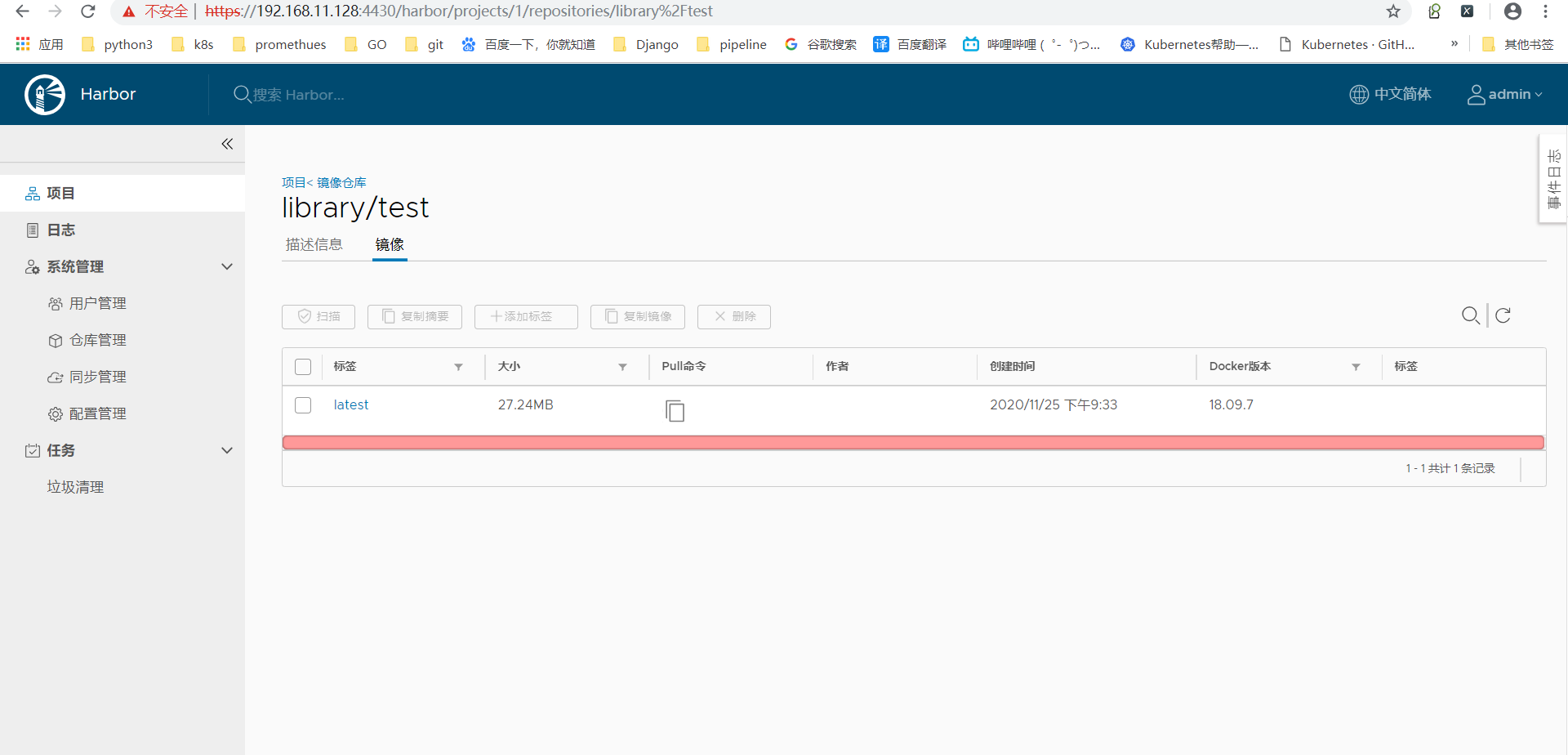Screen dimensions: 1568x755
Task: Click the red vulnerability progress bar
Action: [x=913, y=442]
